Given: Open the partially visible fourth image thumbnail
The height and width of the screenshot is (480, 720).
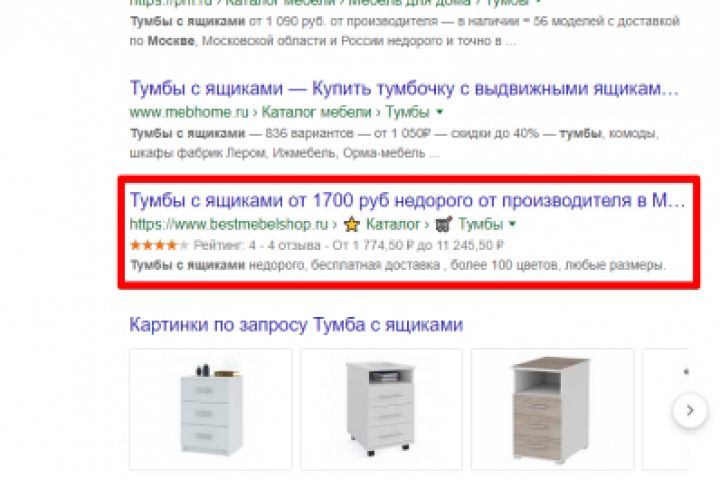Looking at the screenshot, I should (x=665, y=409).
